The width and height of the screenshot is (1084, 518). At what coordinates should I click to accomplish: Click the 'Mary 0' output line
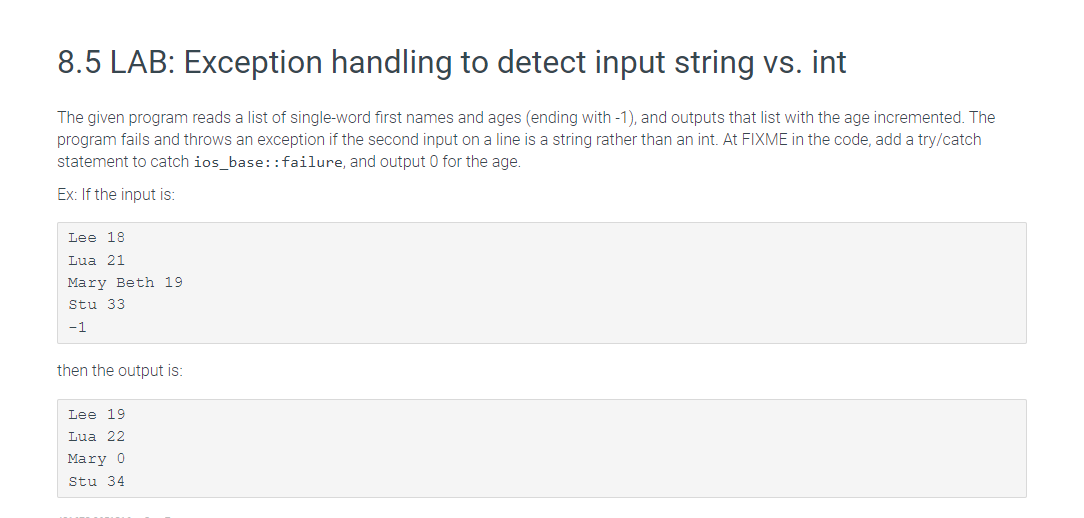(x=96, y=459)
